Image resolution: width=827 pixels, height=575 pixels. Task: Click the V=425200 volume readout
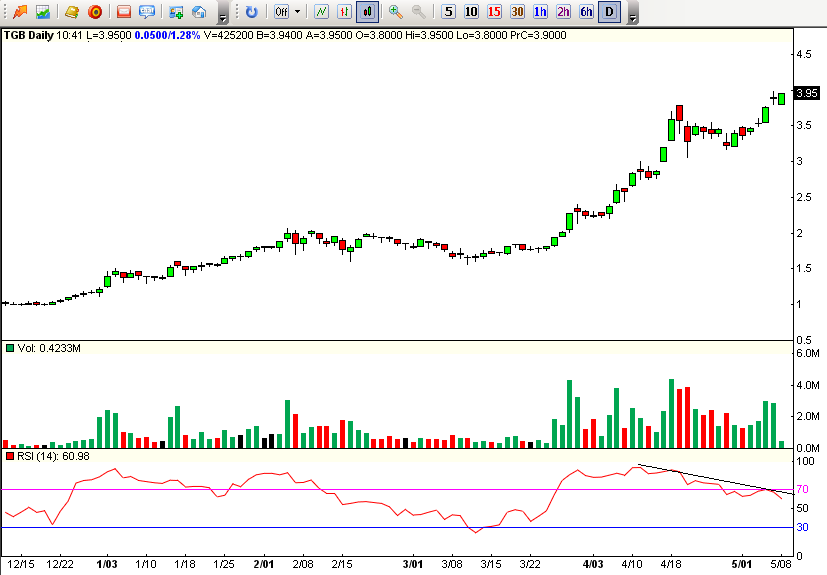coord(228,35)
